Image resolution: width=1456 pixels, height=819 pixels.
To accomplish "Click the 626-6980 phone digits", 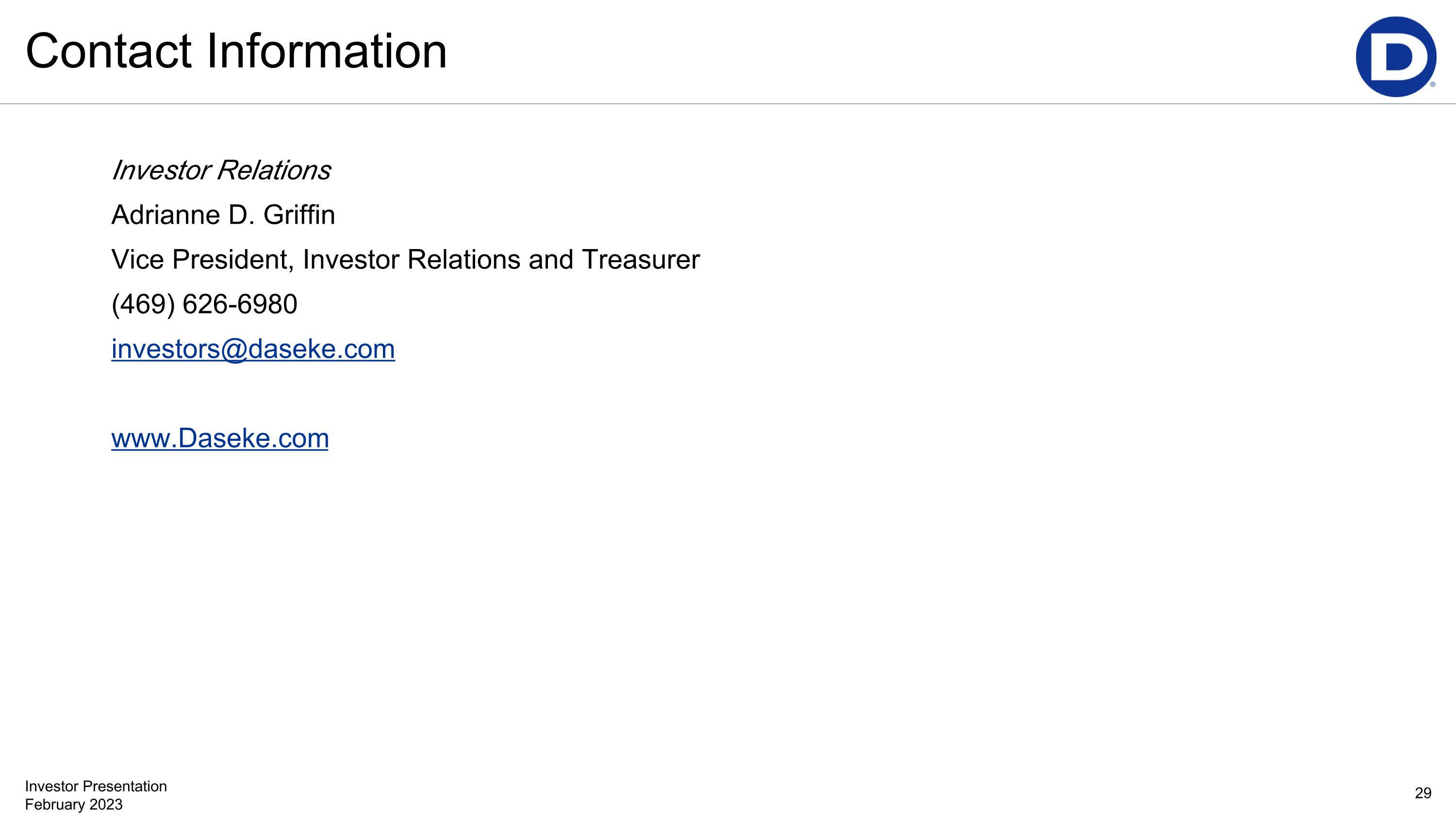I will 240,304.
